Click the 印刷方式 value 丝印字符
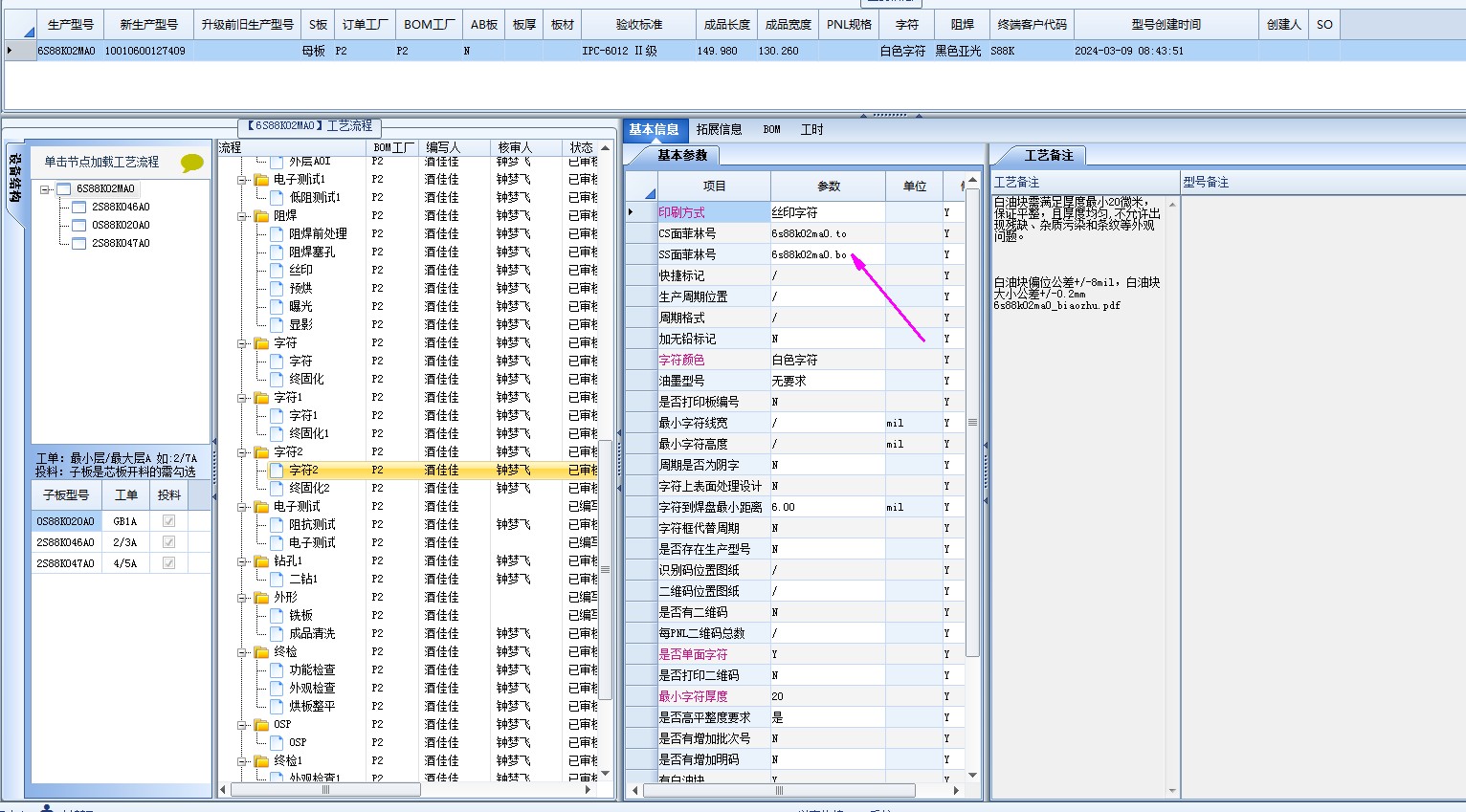Screen dimensions: 1466x812 [827, 212]
